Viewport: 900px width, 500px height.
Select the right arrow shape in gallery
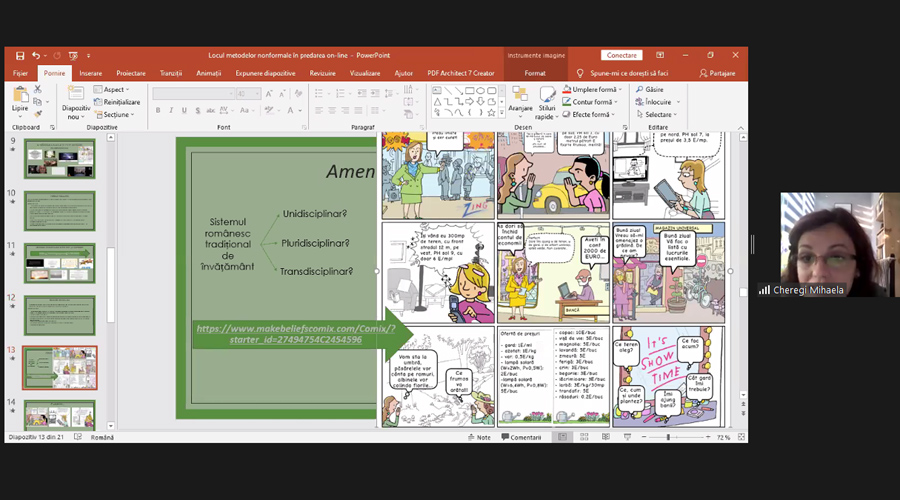point(470,102)
